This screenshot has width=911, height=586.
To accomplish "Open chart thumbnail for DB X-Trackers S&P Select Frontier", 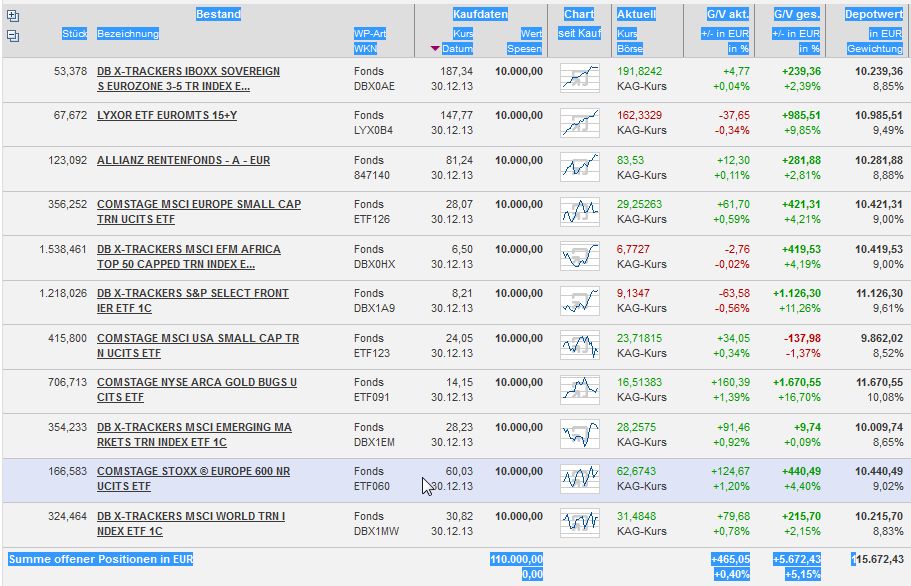I will click(580, 300).
